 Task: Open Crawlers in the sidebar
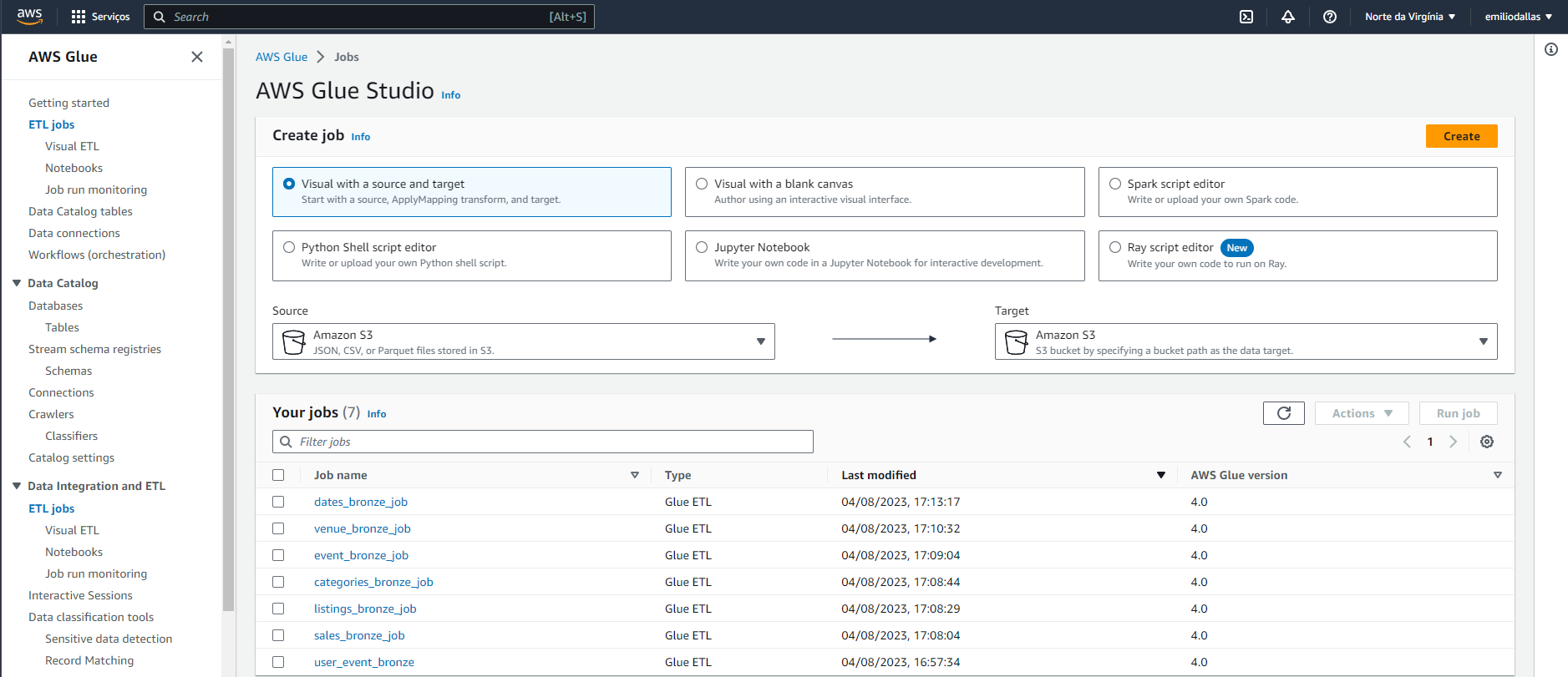pos(51,414)
